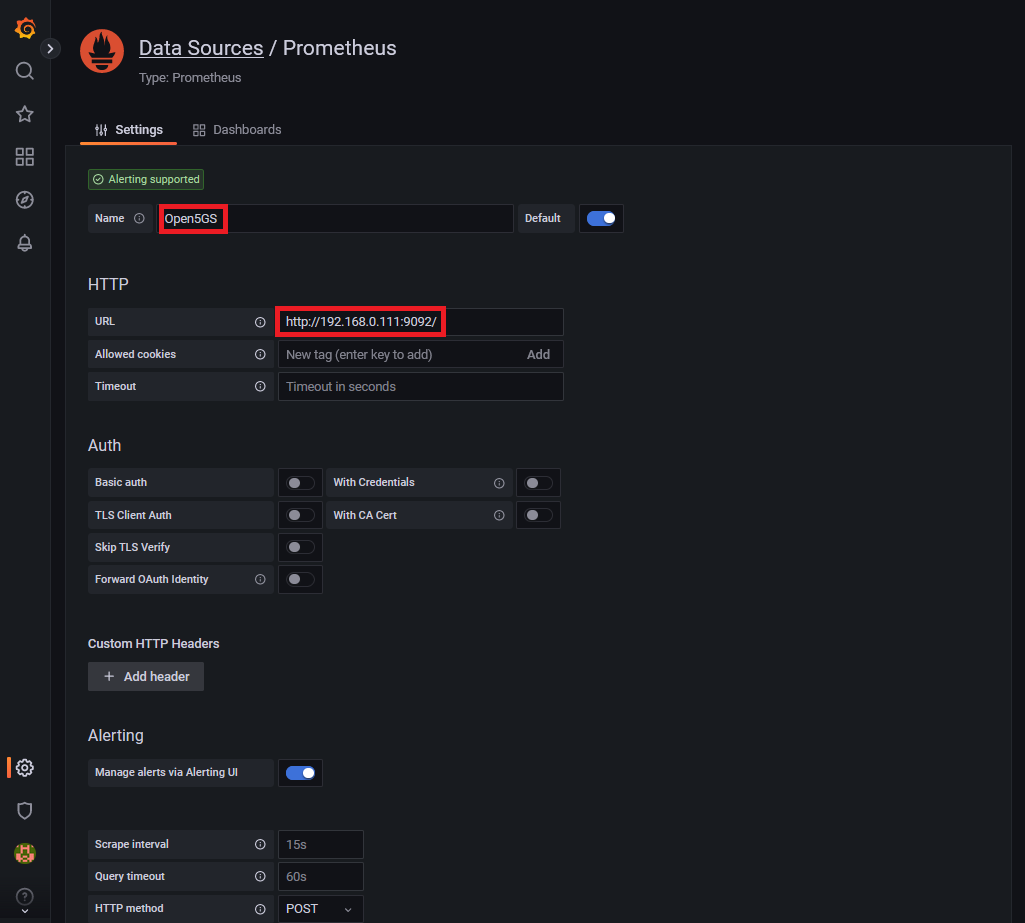Enable the With Credentials toggle
The image size is (1025, 923).
[539, 483]
